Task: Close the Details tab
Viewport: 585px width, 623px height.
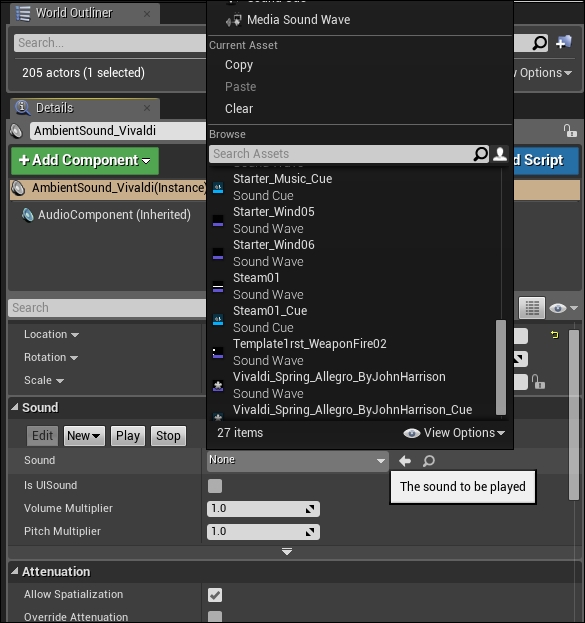Action: (147, 108)
